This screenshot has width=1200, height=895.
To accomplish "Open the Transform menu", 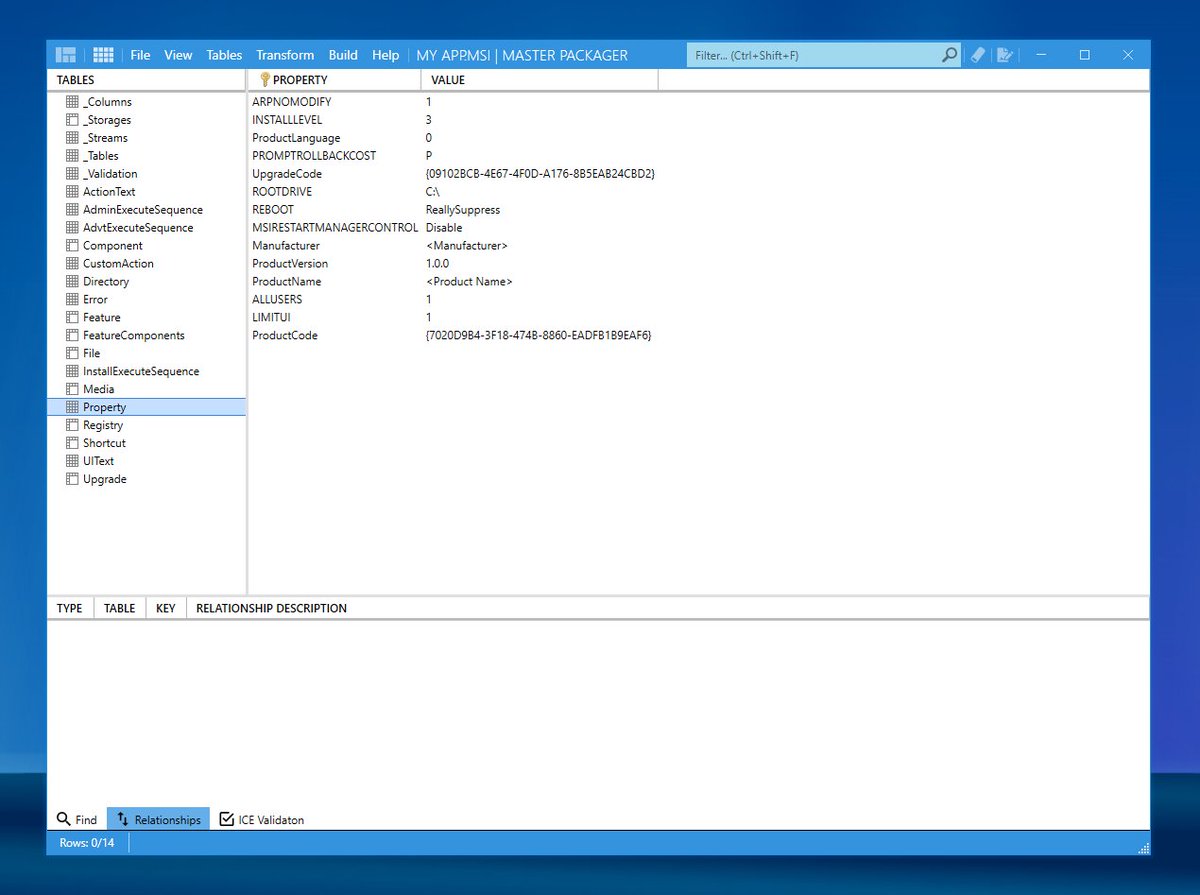I will (x=285, y=55).
